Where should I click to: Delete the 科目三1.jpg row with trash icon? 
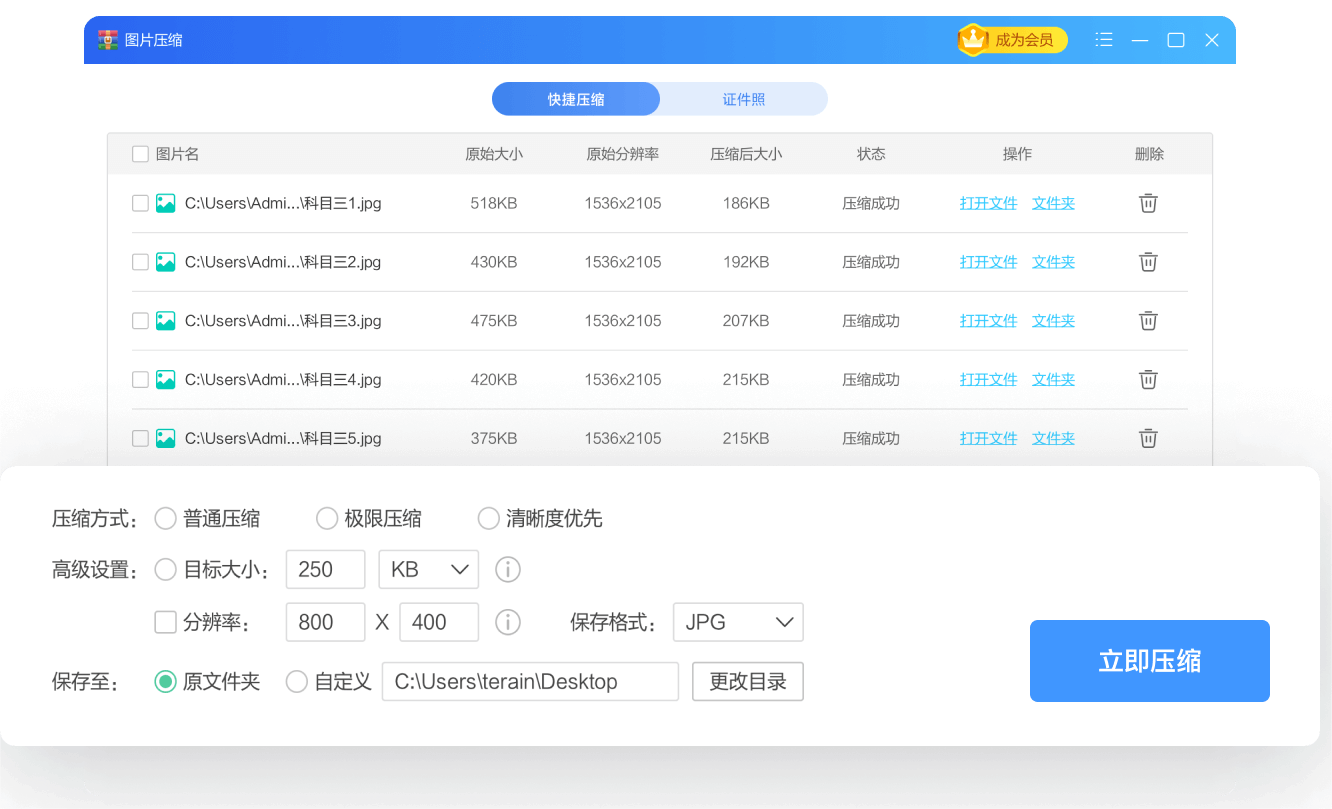(1149, 203)
